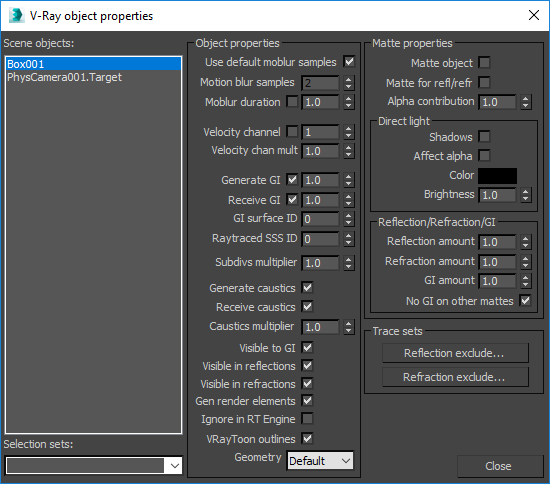
Task: Click the Raytraced SSS ID field
Action: 320,239
